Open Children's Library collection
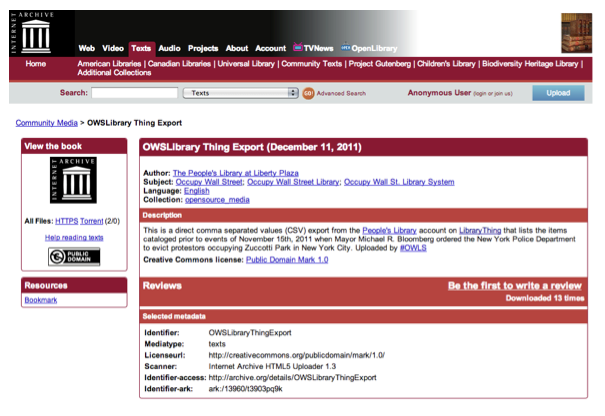 pyautogui.click(x=446, y=64)
